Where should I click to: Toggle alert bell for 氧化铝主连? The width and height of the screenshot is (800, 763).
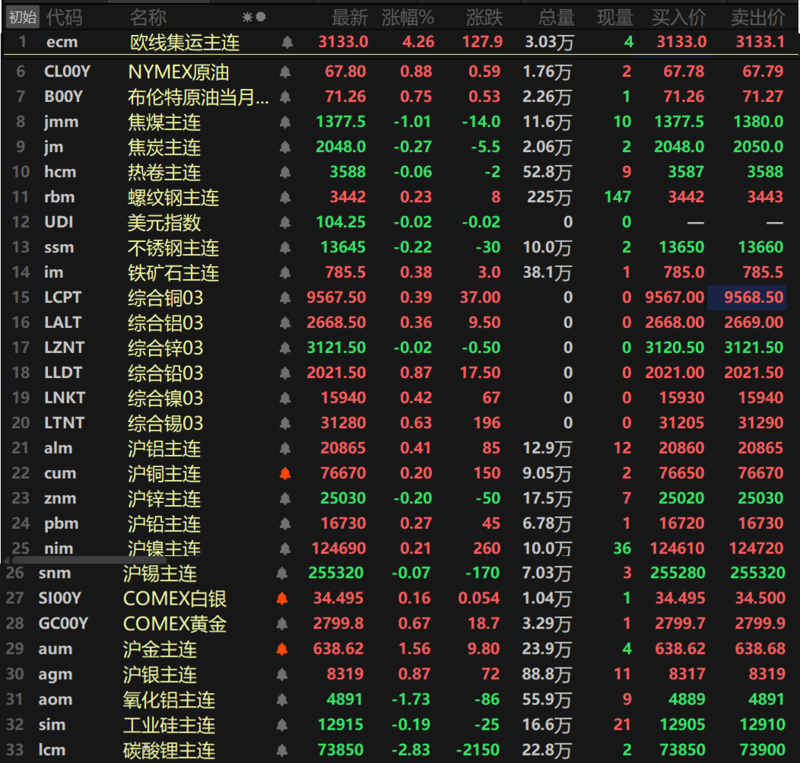(282, 700)
